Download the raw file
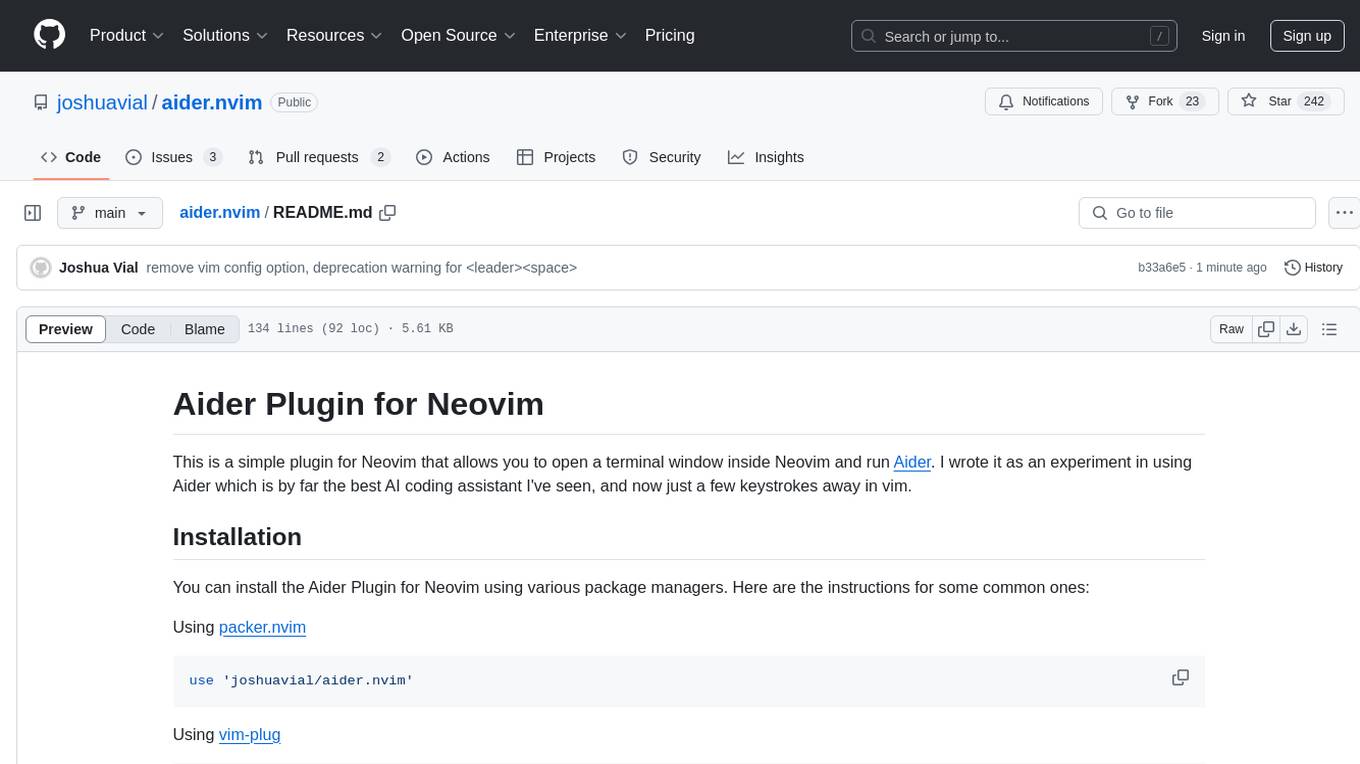This screenshot has width=1360, height=764. (x=1294, y=329)
